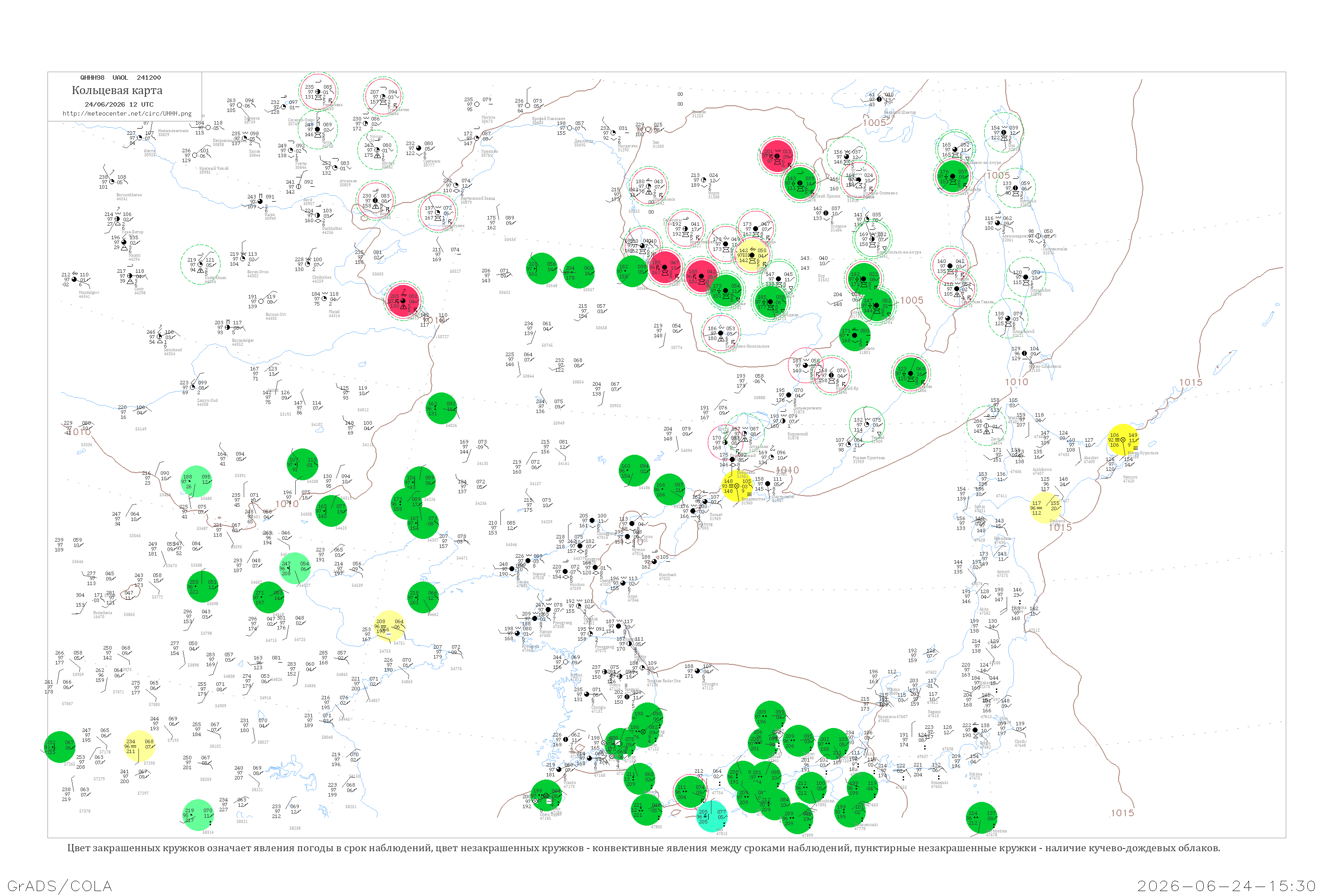Viewport: 1344px width, 896px height.
Task: Click the station label "Pyongyang"
Action: [x=562, y=623]
